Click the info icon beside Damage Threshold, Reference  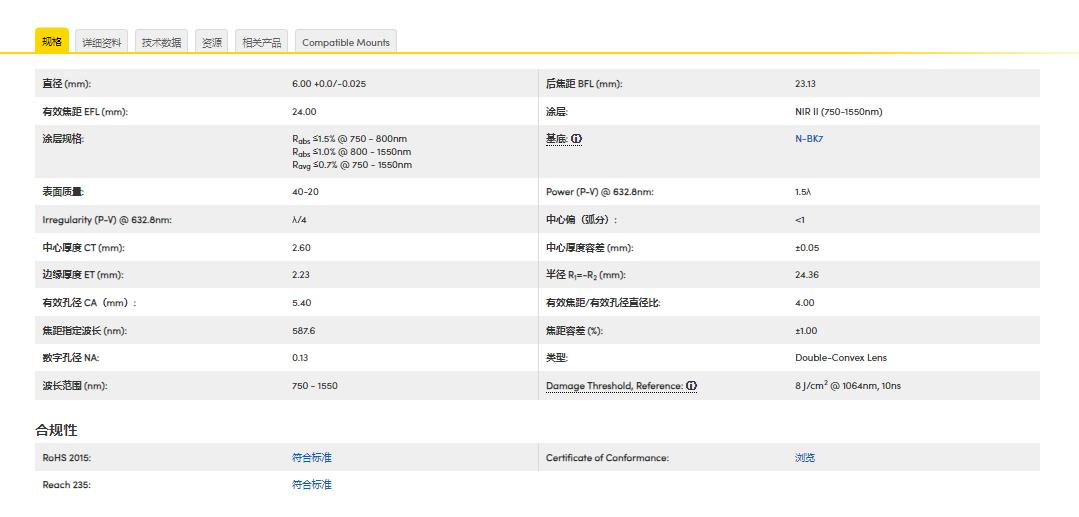(692, 386)
